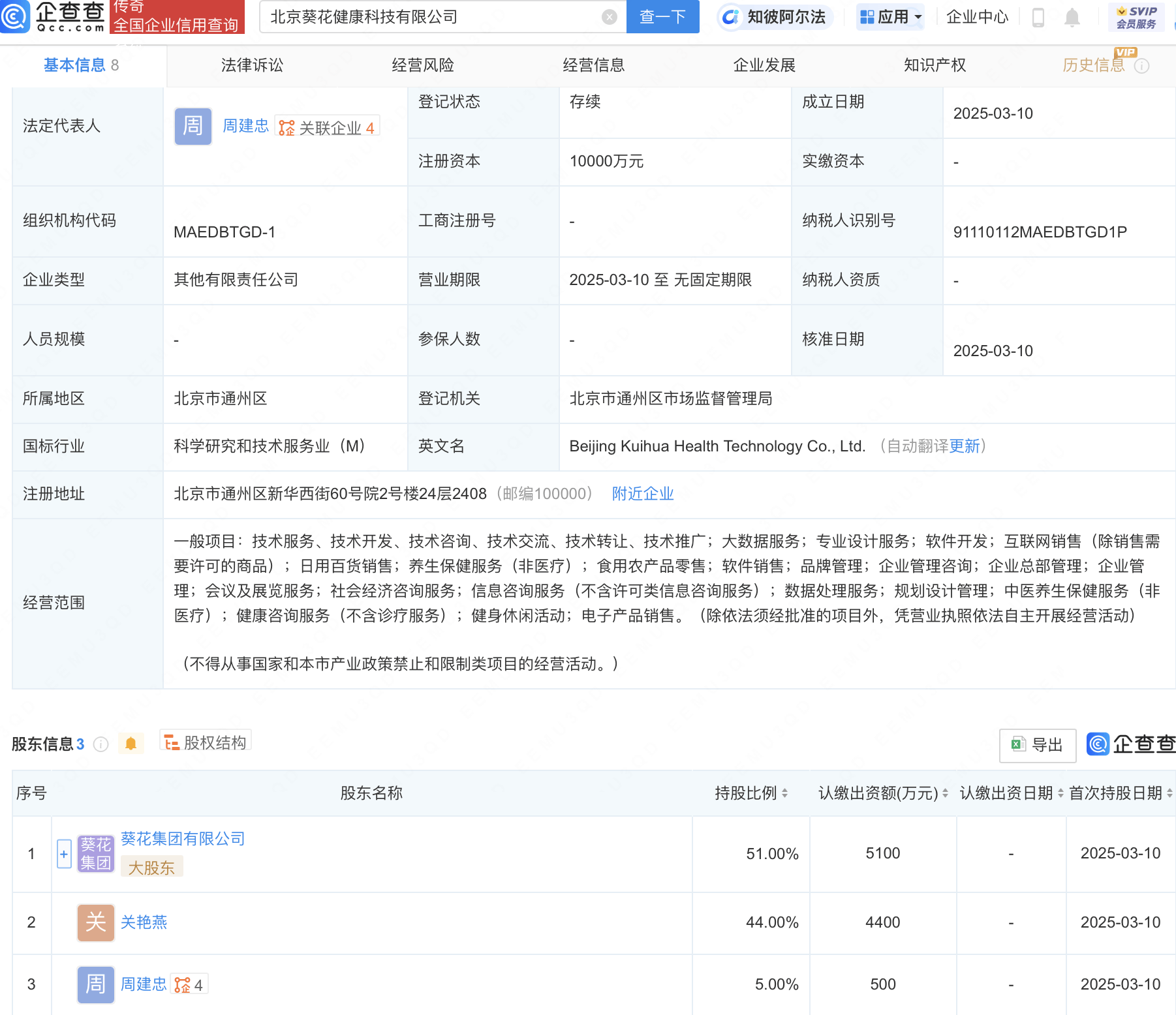Open the mobile phone icon in header

point(1038,17)
